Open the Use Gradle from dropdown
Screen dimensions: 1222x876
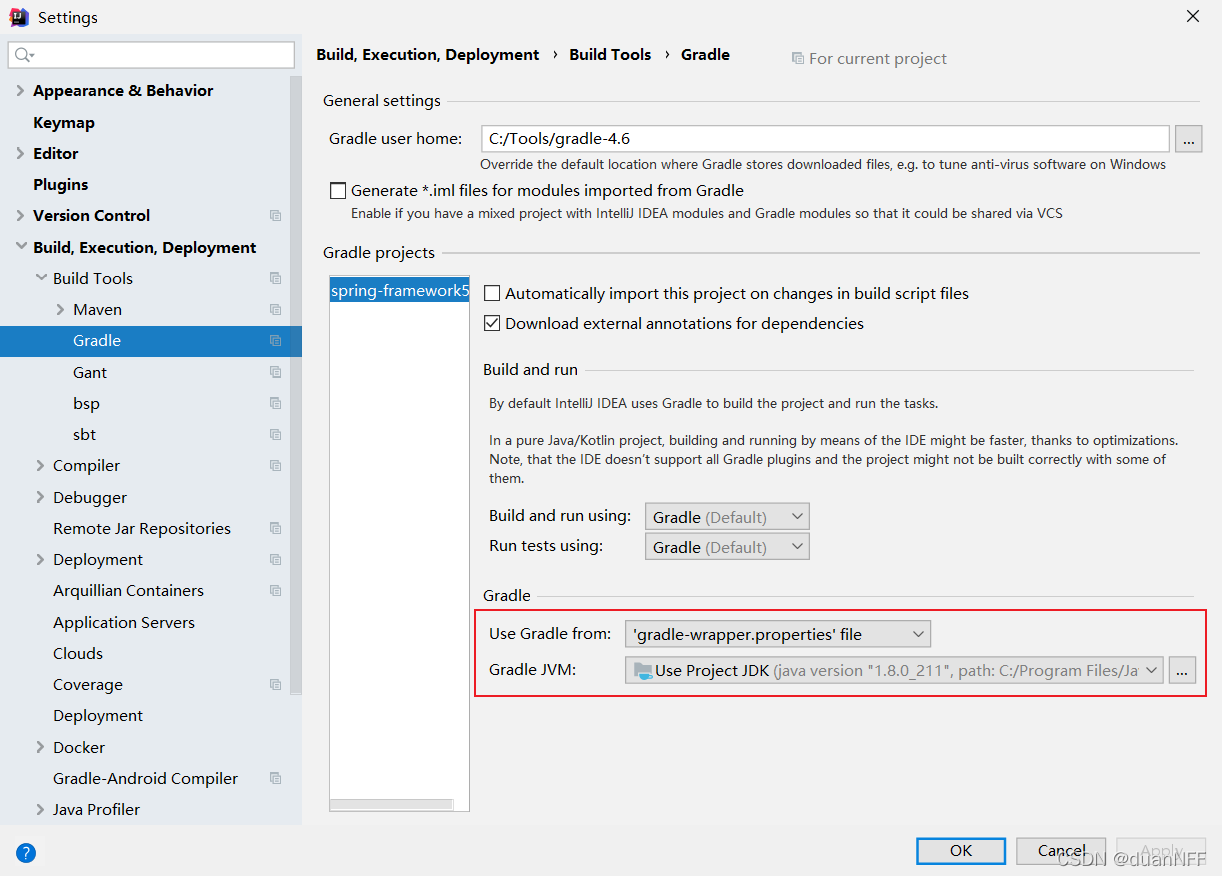coord(778,634)
